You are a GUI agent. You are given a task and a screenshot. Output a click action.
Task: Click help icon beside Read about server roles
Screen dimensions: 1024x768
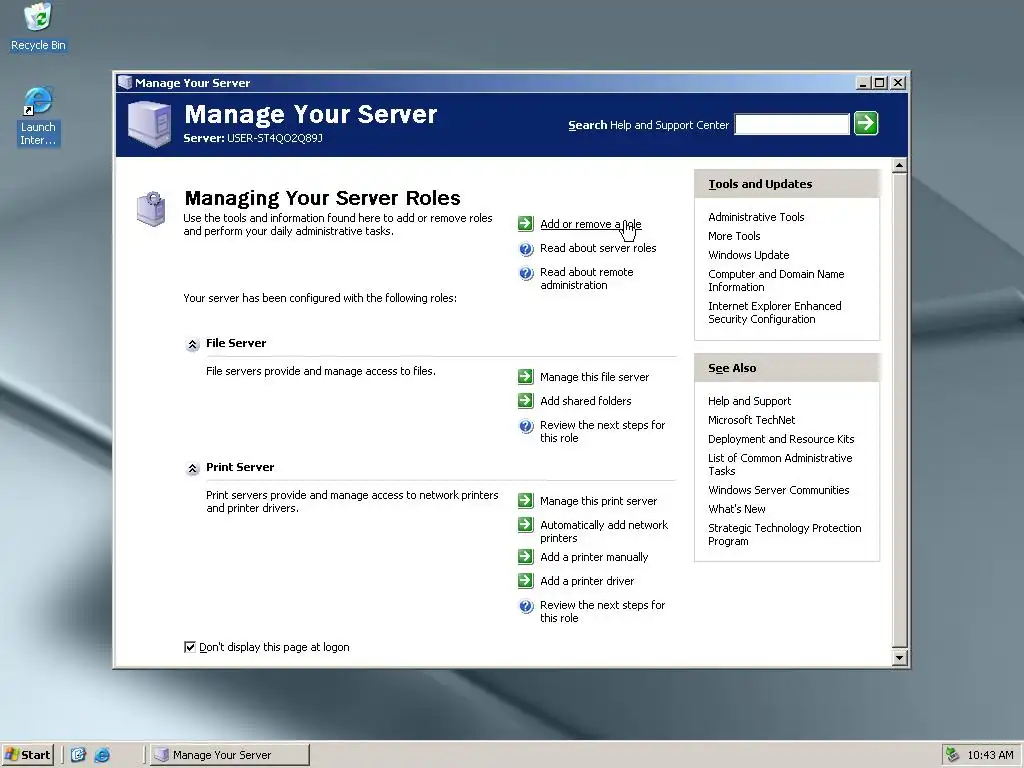point(526,249)
